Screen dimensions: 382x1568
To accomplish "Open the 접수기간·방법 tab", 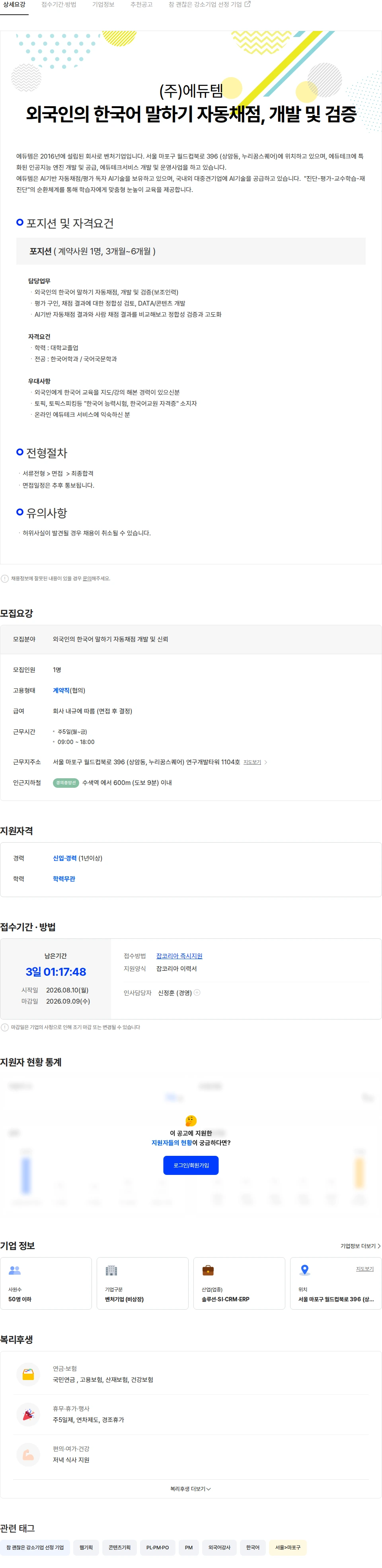I will coord(58,5).
